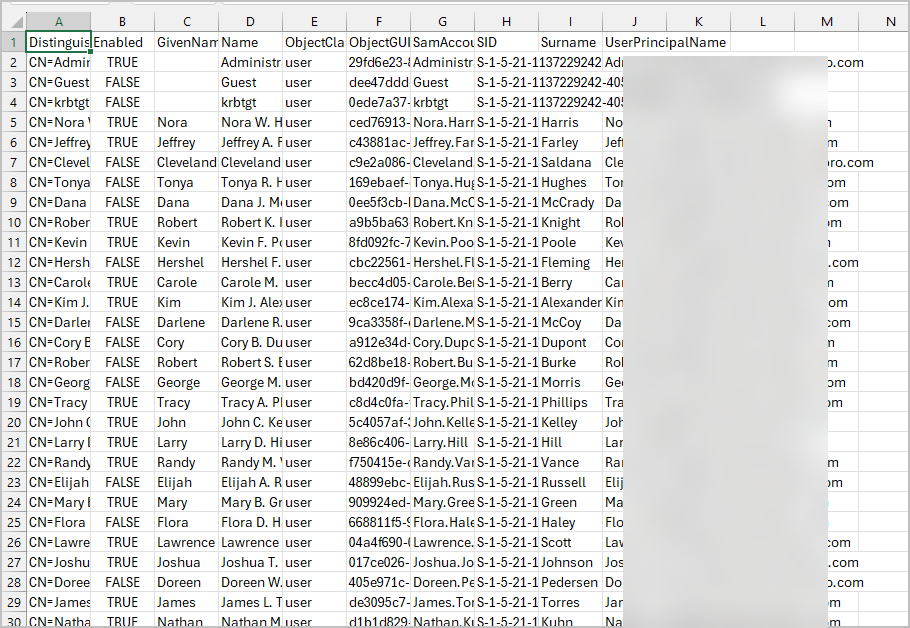
Task: Click the Administrator name cell in row 2
Action: [249, 62]
